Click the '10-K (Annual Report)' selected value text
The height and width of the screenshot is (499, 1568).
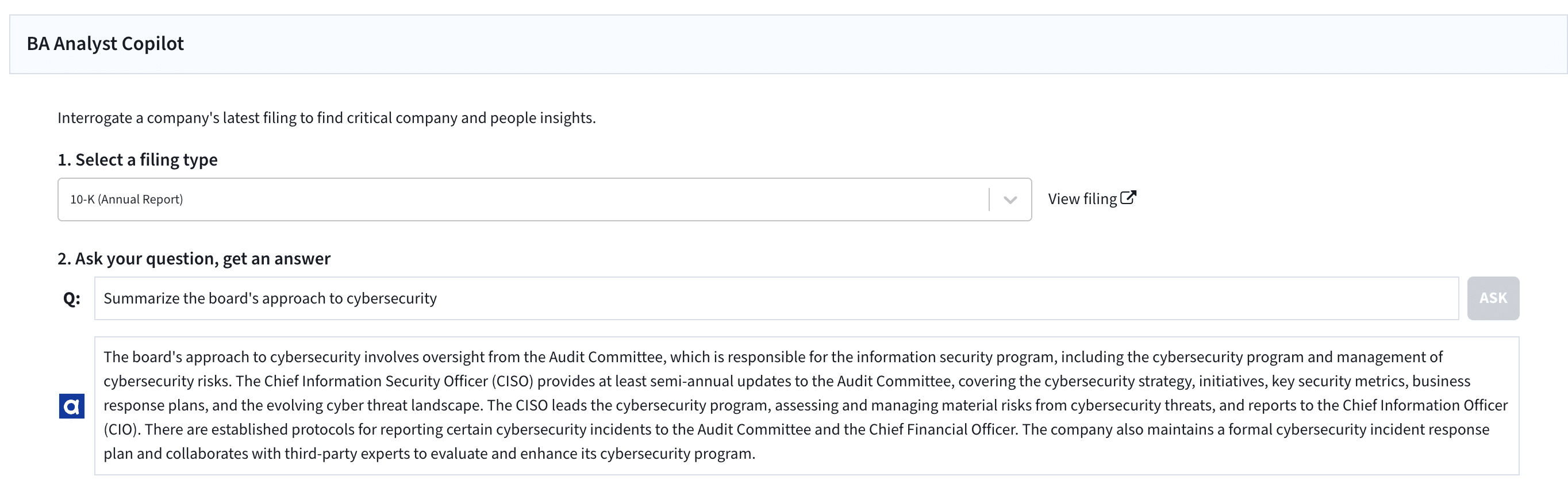(x=126, y=199)
